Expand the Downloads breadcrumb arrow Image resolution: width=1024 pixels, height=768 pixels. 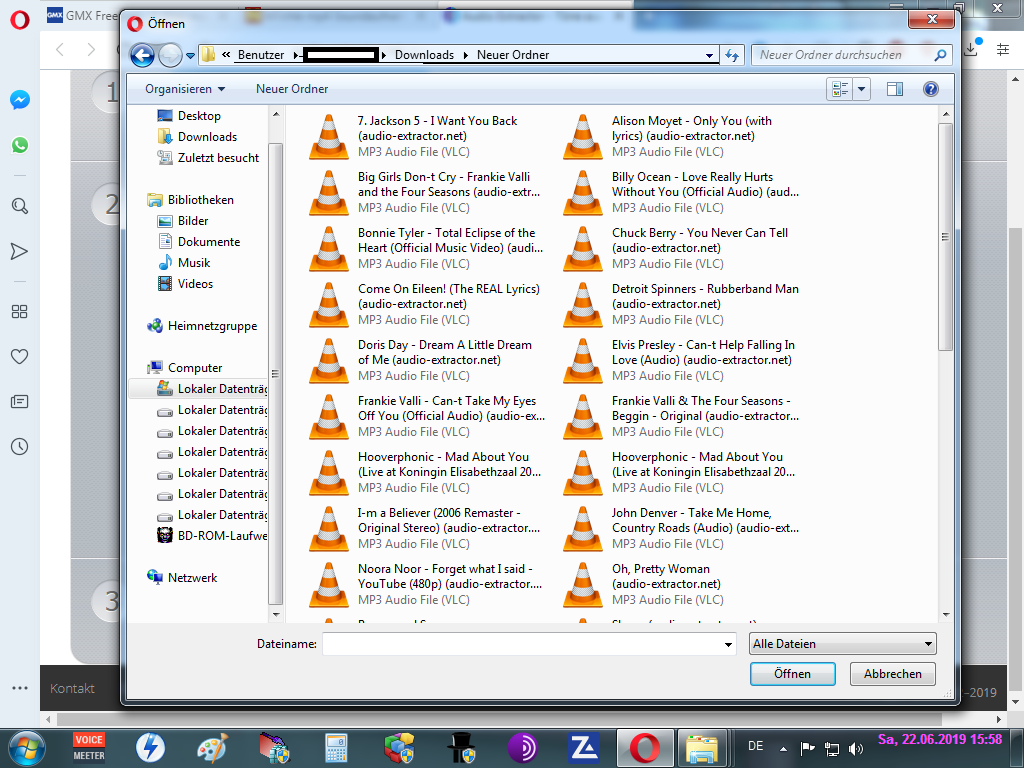click(466, 56)
